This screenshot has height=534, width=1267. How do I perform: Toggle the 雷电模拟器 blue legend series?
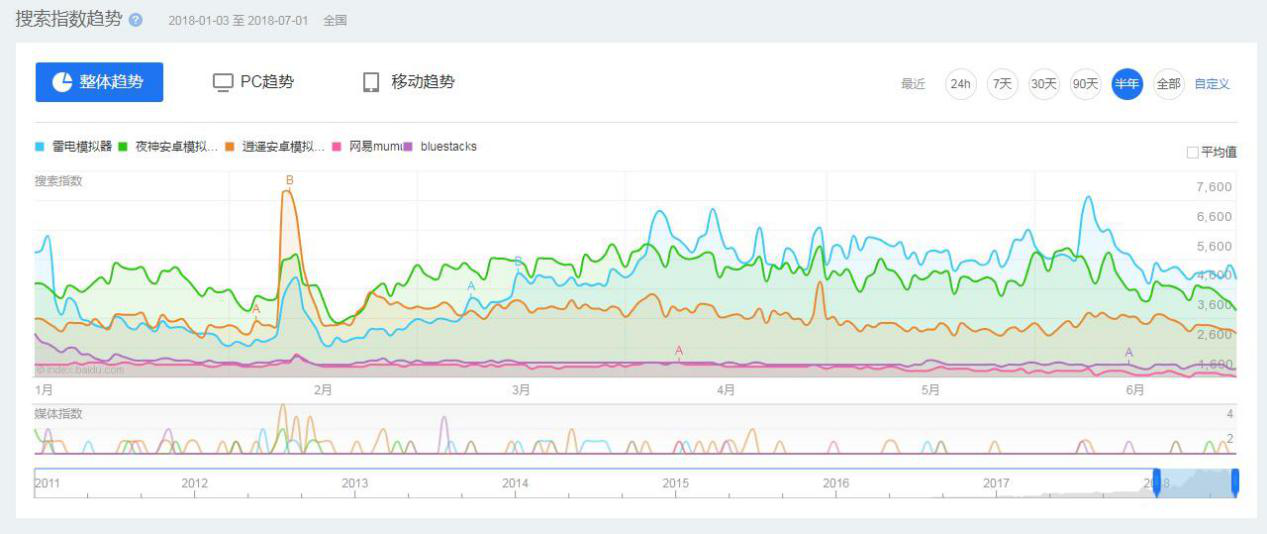click(73, 147)
